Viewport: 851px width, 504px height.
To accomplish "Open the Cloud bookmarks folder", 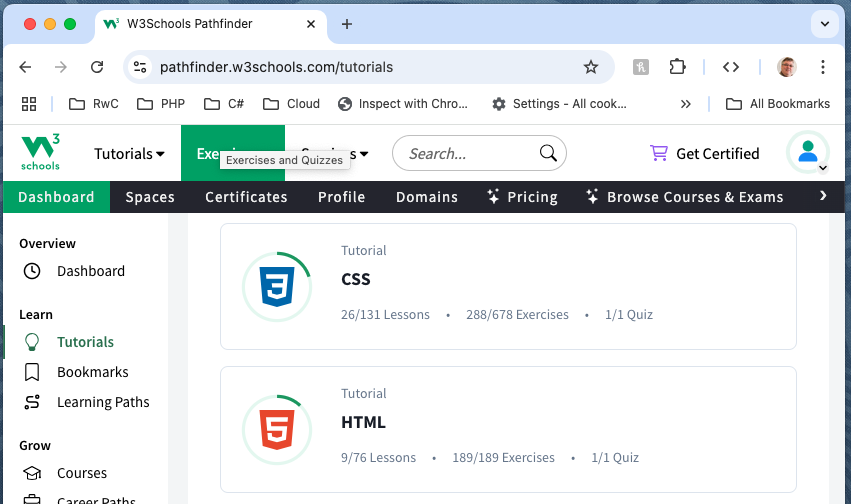I will (291, 104).
